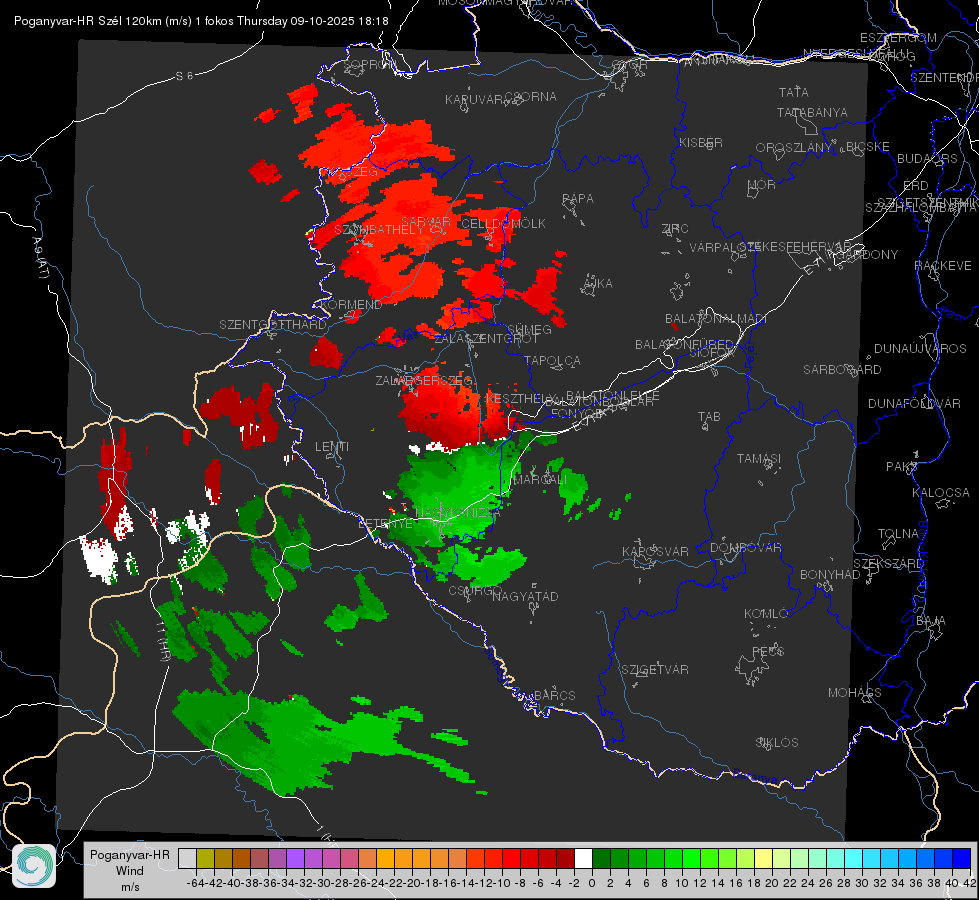Click the LETENYE city label
This screenshot has height=900, width=979.
click(x=385, y=523)
